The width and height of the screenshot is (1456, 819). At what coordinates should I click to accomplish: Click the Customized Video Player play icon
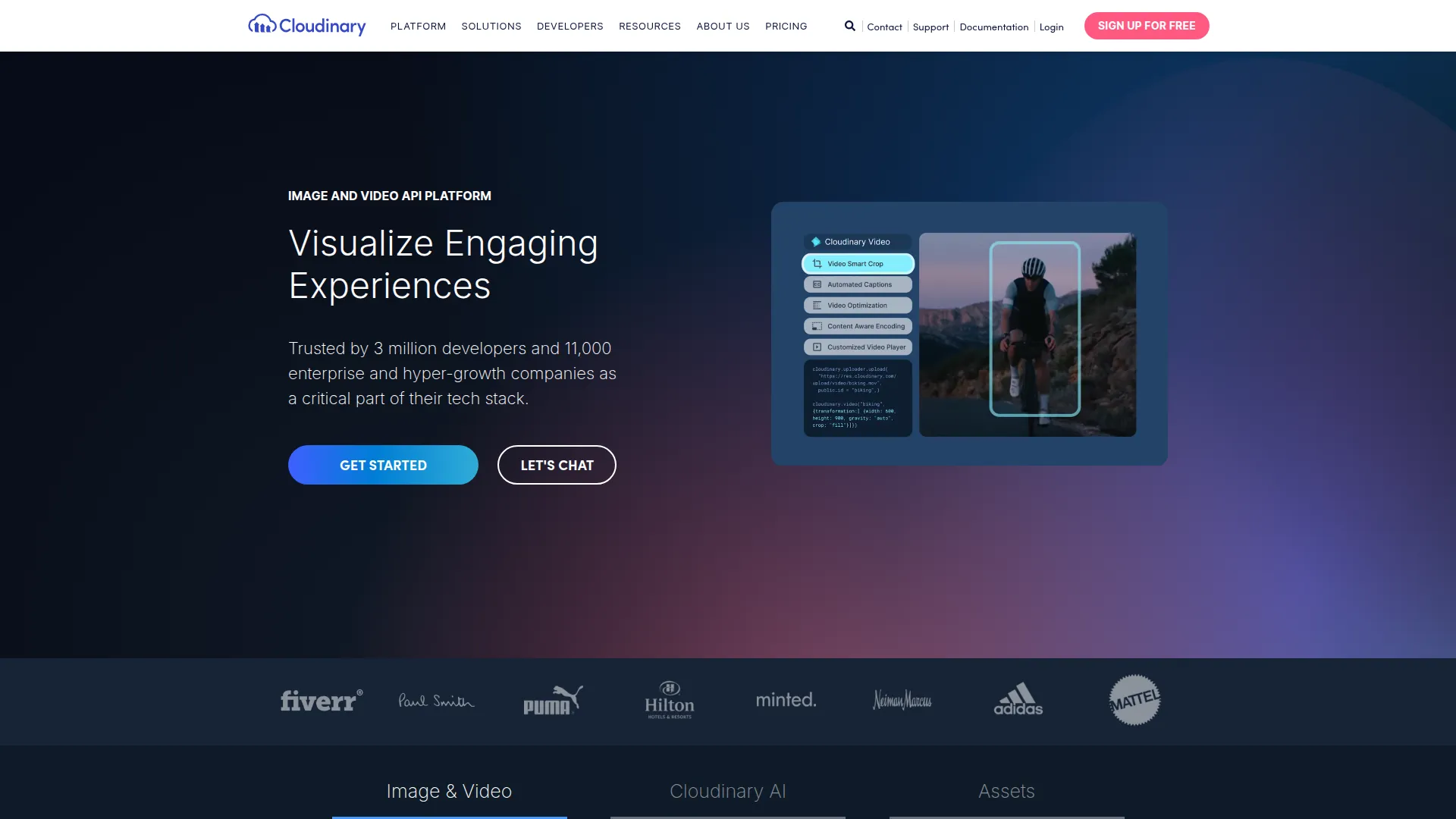click(817, 347)
